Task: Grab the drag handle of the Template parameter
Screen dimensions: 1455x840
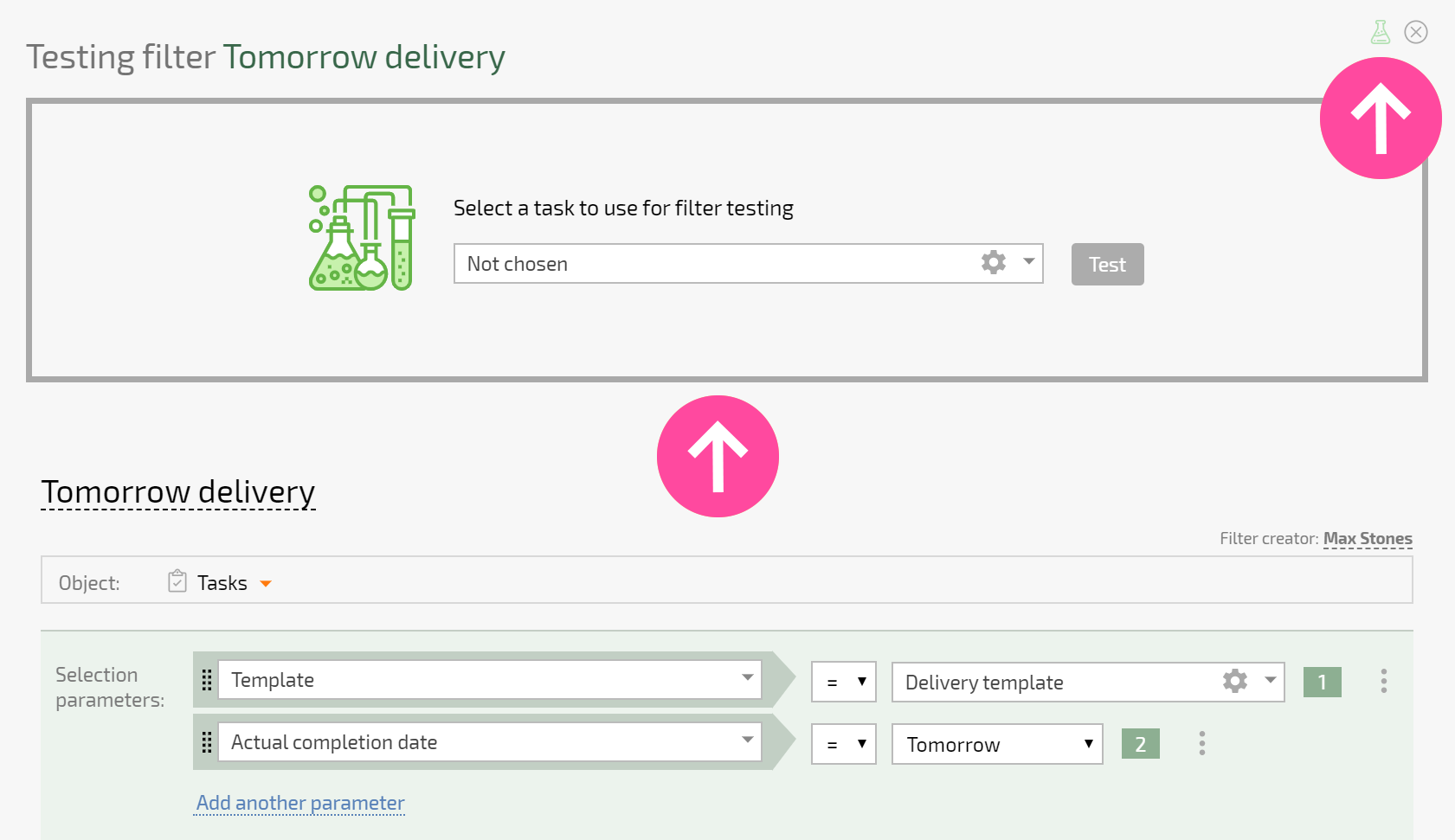Action: [x=207, y=680]
